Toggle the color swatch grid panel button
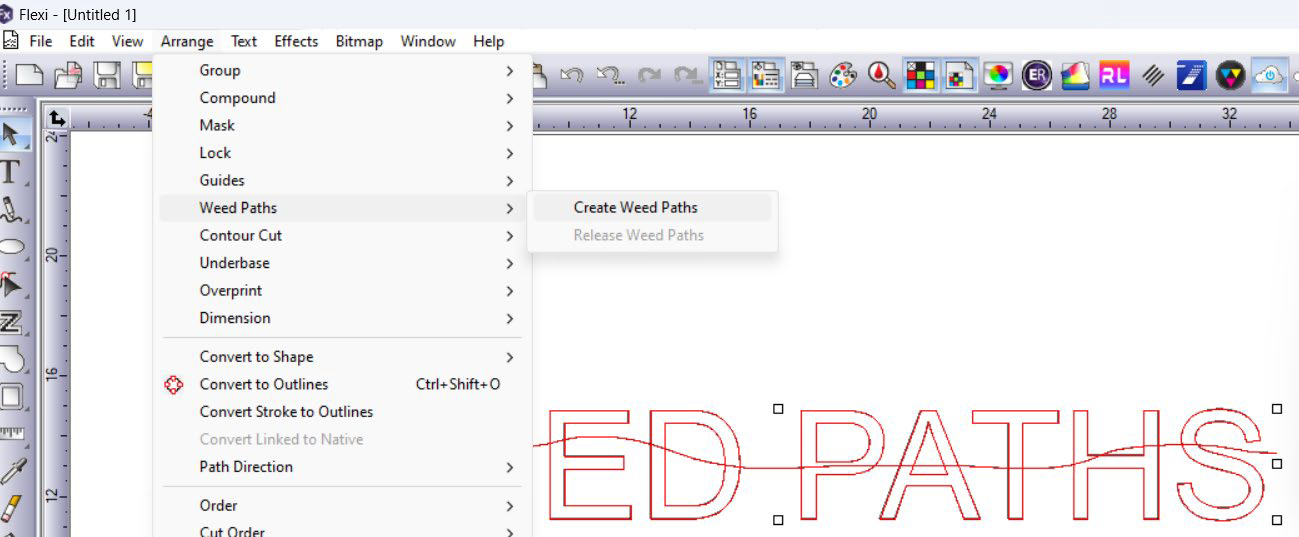The height and width of the screenshot is (537, 1299). pos(920,76)
